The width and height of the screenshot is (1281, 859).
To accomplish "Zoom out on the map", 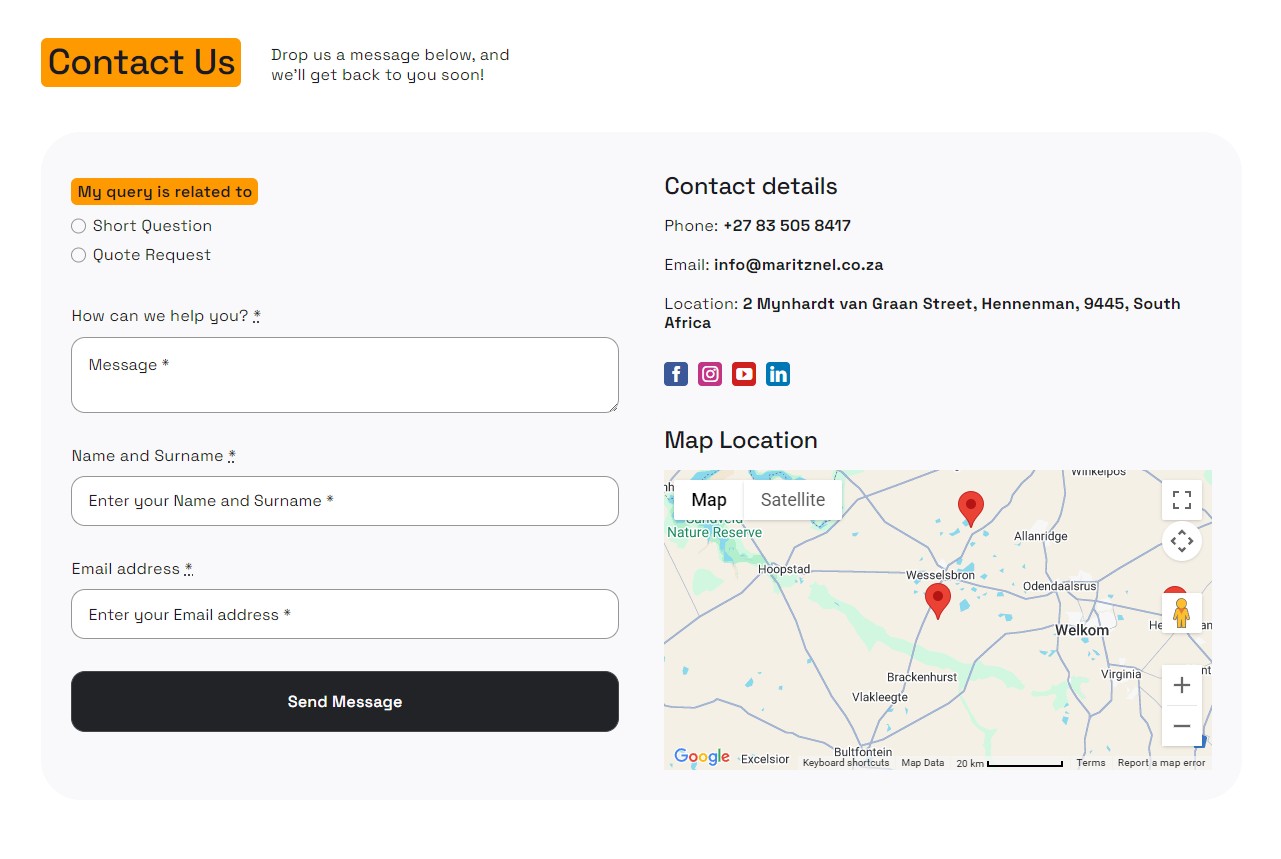I will pyautogui.click(x=1181, y=726).
